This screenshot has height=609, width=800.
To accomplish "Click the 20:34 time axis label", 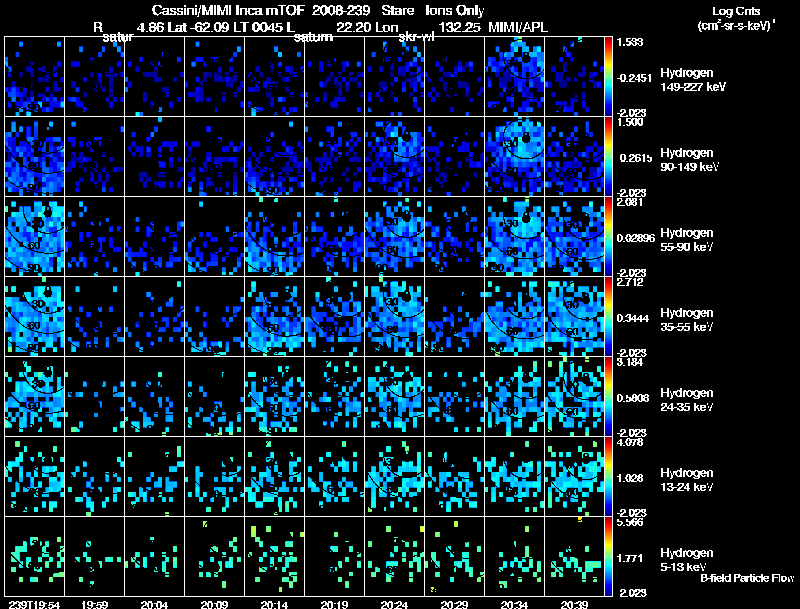I will point(514,604).
